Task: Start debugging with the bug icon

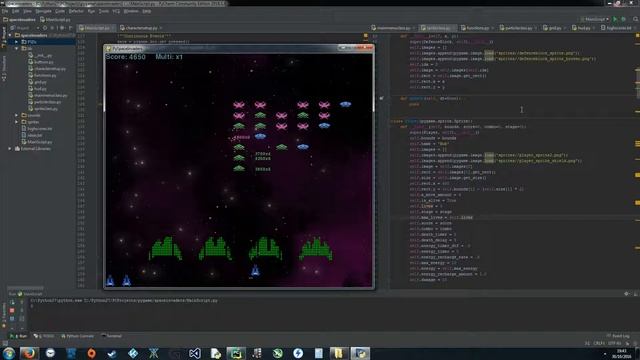Action: (624, 19)
